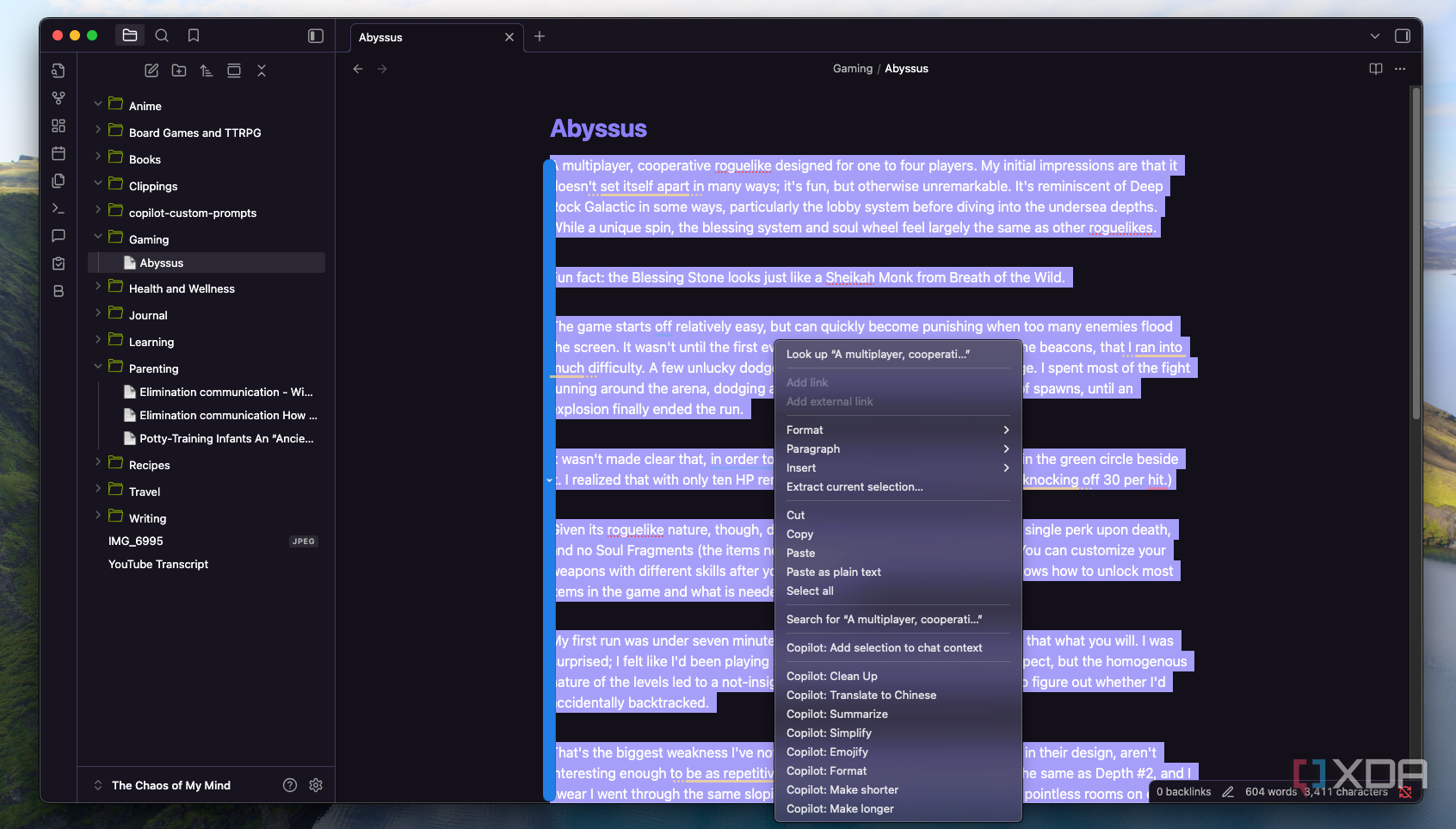Switch to reading view book icon
The height and width of the screenshot is (829, 1456).
1376,69
